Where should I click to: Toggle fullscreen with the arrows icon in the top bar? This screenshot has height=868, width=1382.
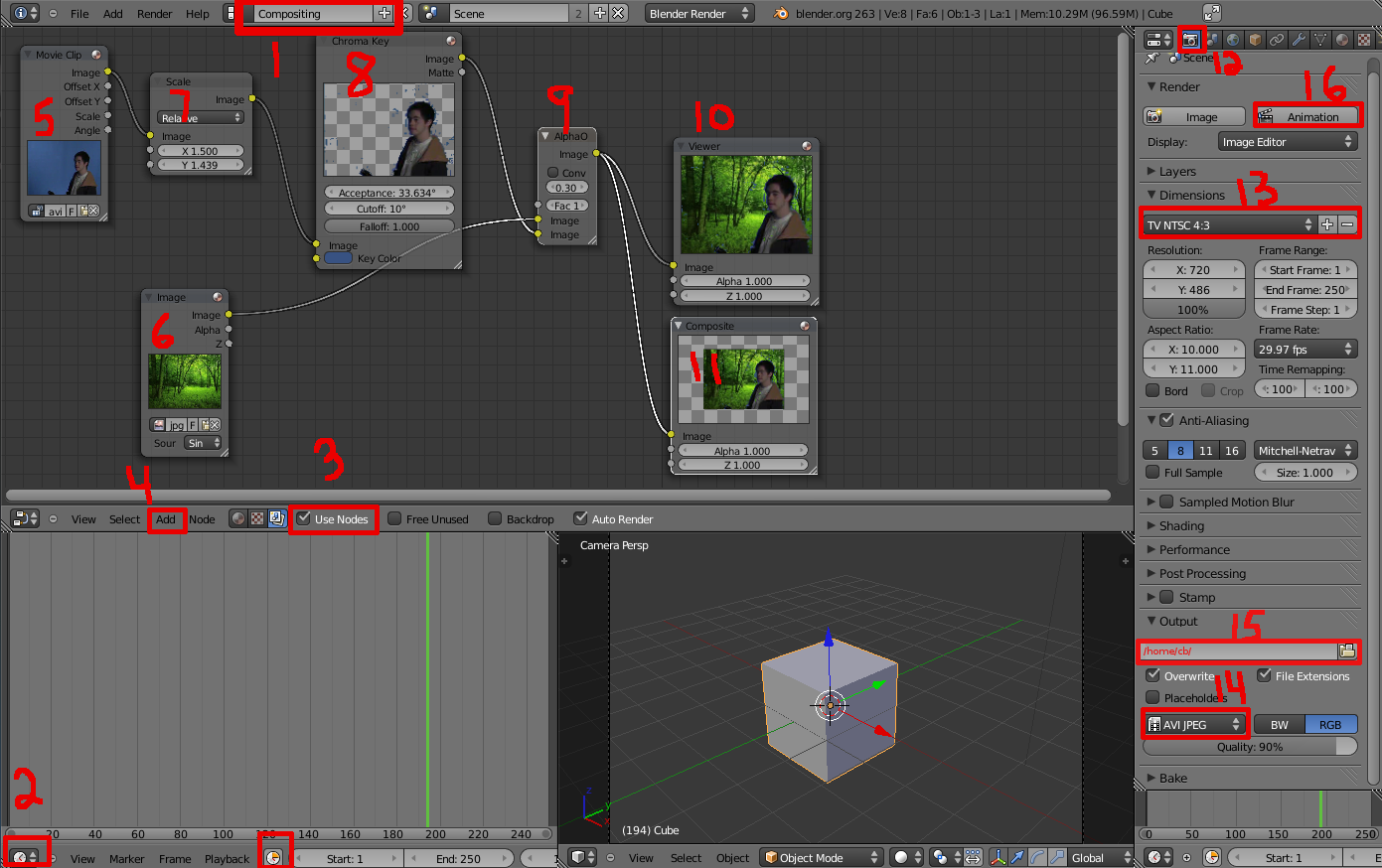click(x=1212, y=13)
